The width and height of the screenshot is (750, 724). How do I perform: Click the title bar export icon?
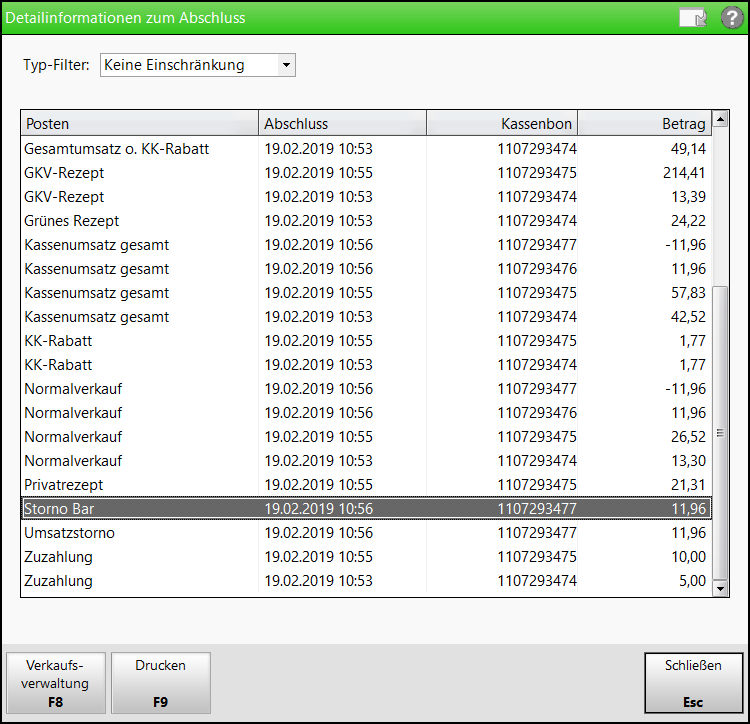tap(693, 17)
